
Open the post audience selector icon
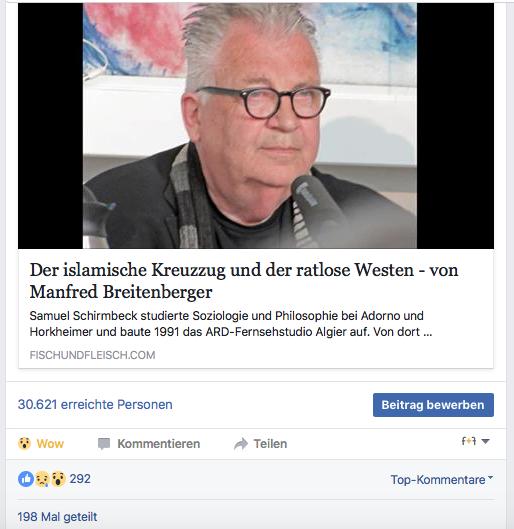[x=468, y=441]
